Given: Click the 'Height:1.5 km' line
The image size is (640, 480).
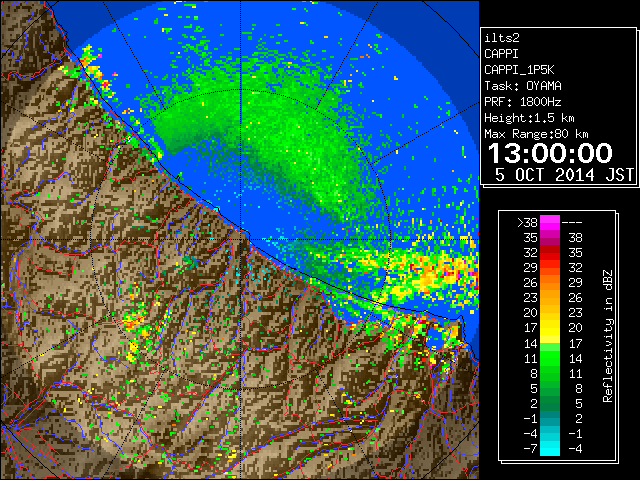Looking at the screenshot, I should (x=529, y=118).
